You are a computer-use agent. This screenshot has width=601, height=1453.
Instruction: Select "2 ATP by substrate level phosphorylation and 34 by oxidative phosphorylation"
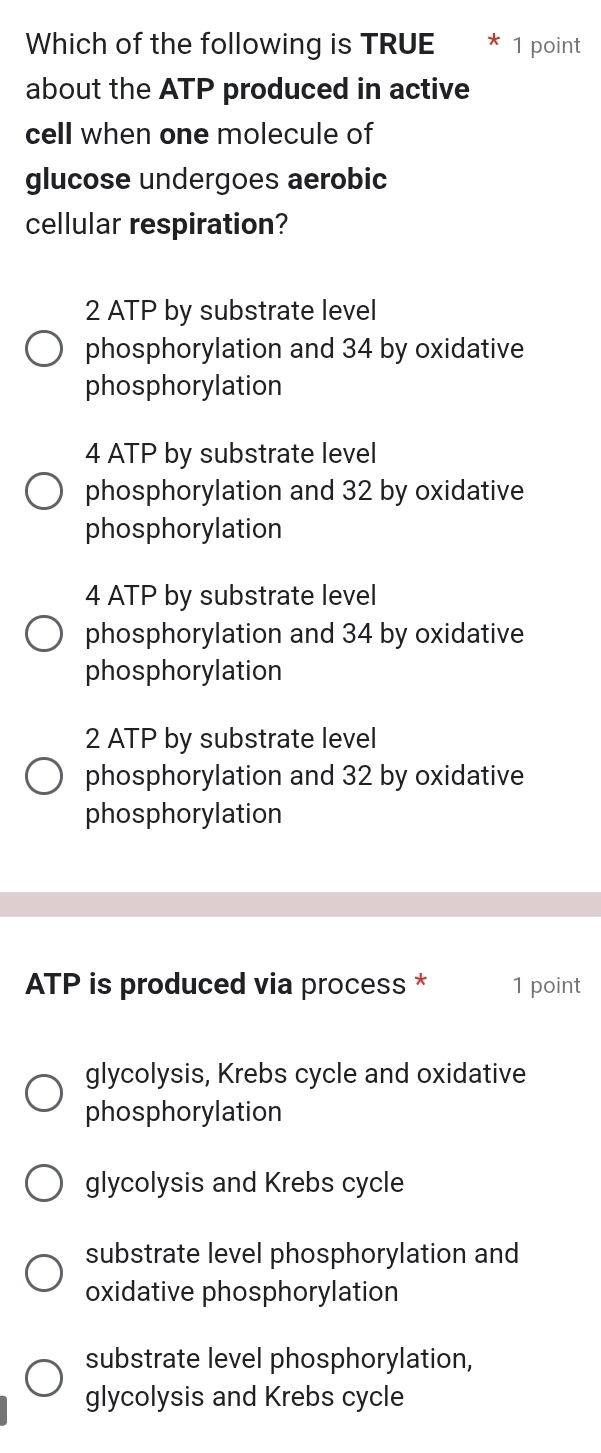pyautogui.click(x=44, y=348)
